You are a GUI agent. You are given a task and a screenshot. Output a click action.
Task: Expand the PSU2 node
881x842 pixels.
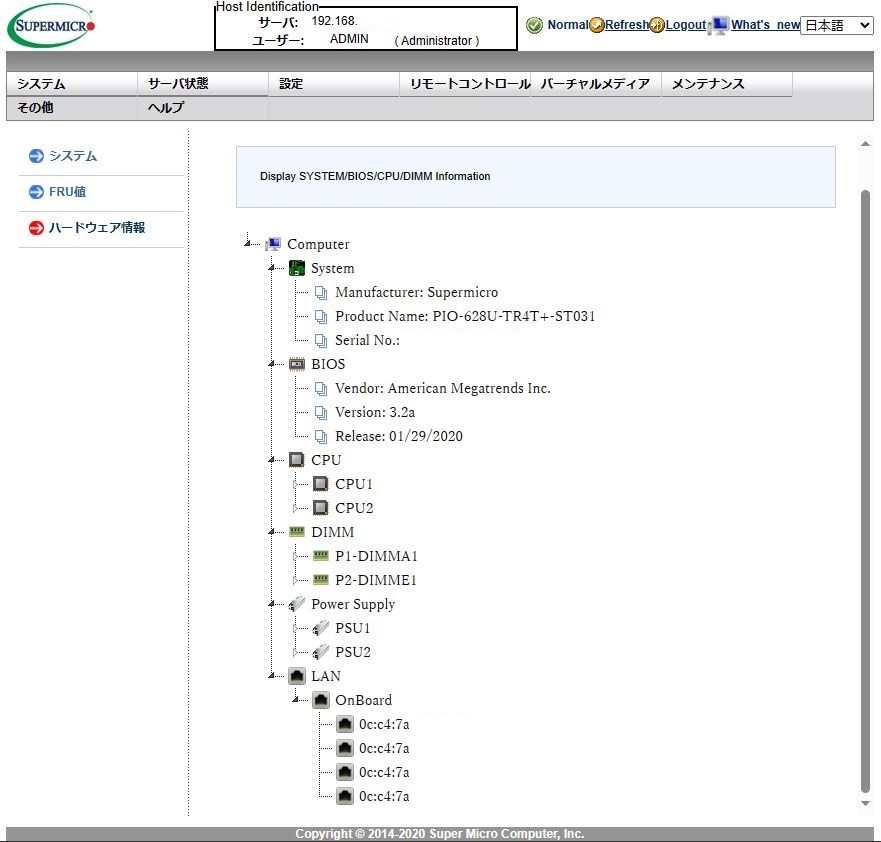pyautogui.click(x=296, y=652)
